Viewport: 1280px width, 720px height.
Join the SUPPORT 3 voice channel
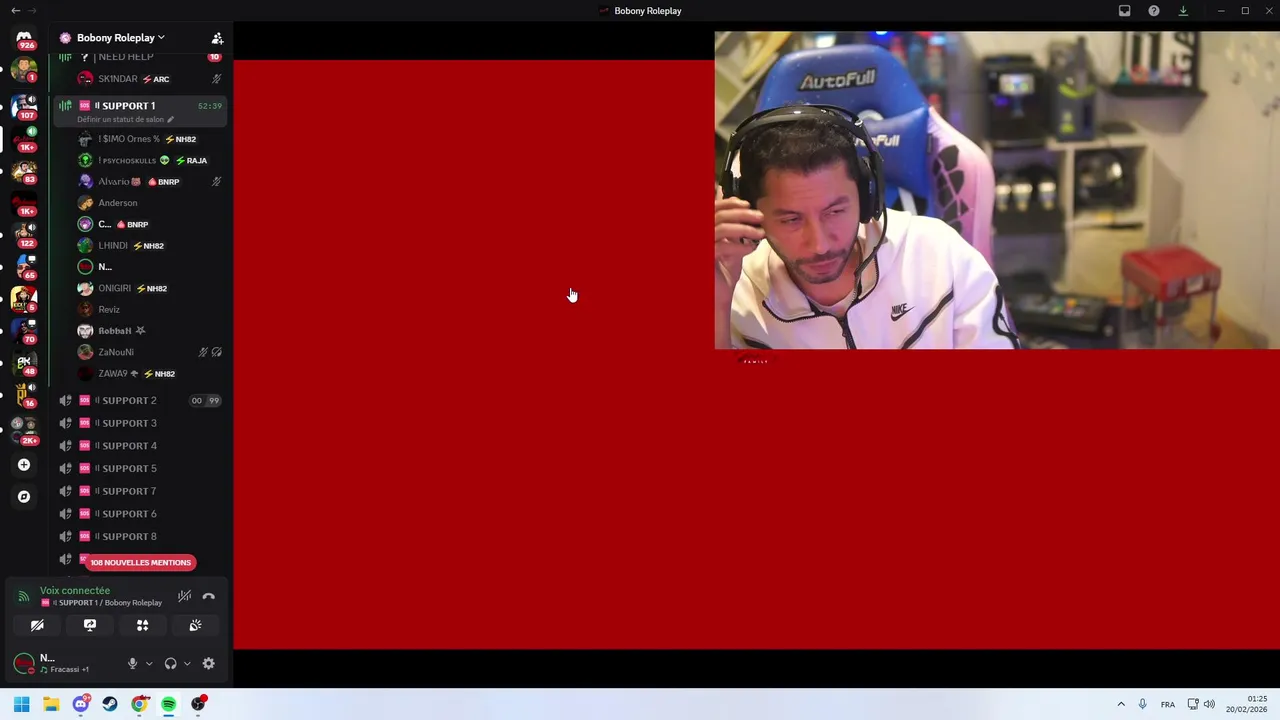(x=139, y=423)
